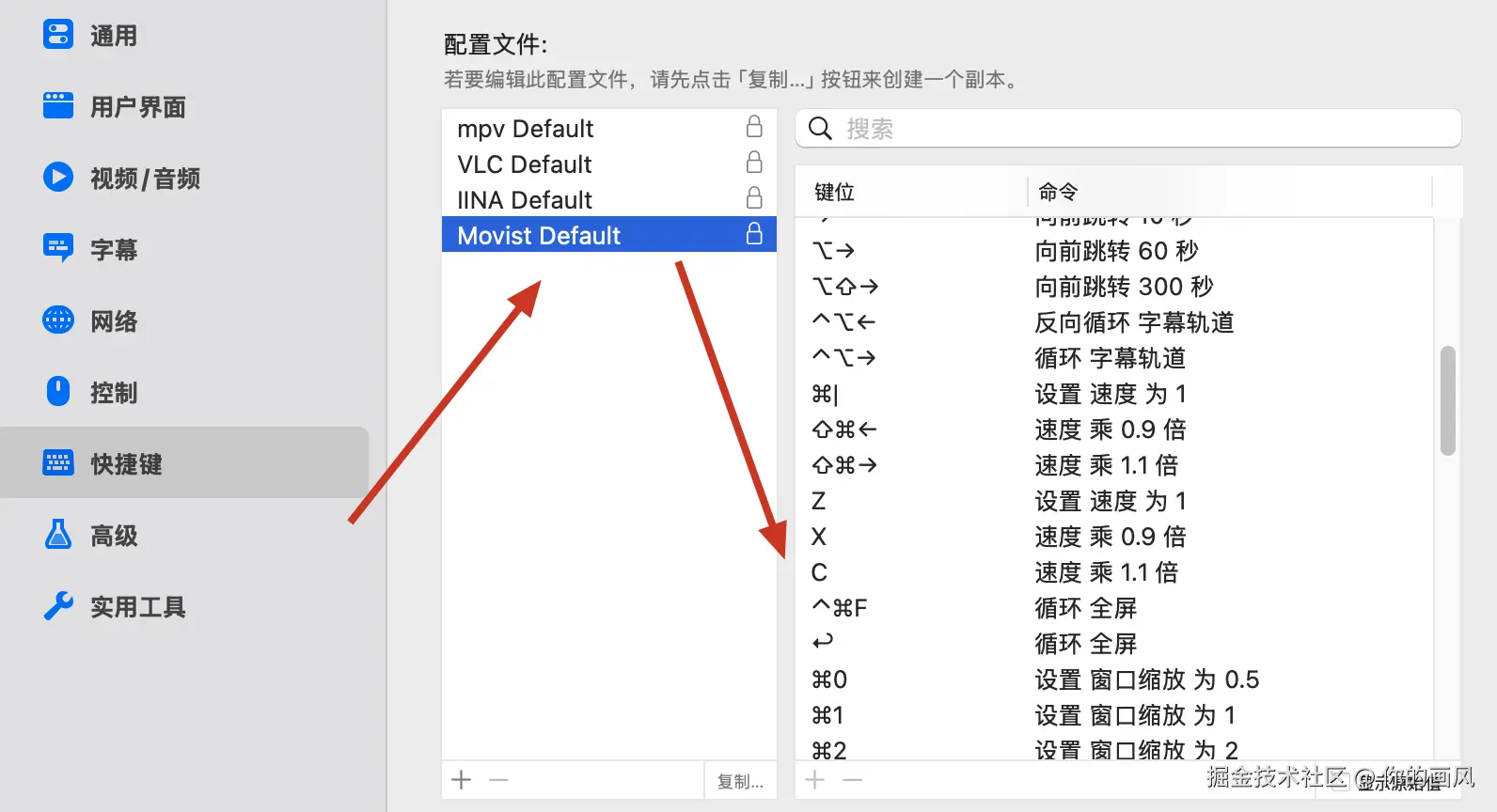This screenshot has width=1497, height=812.
Task: Add a key binding with plus button
Action: (x=815, y=780)
